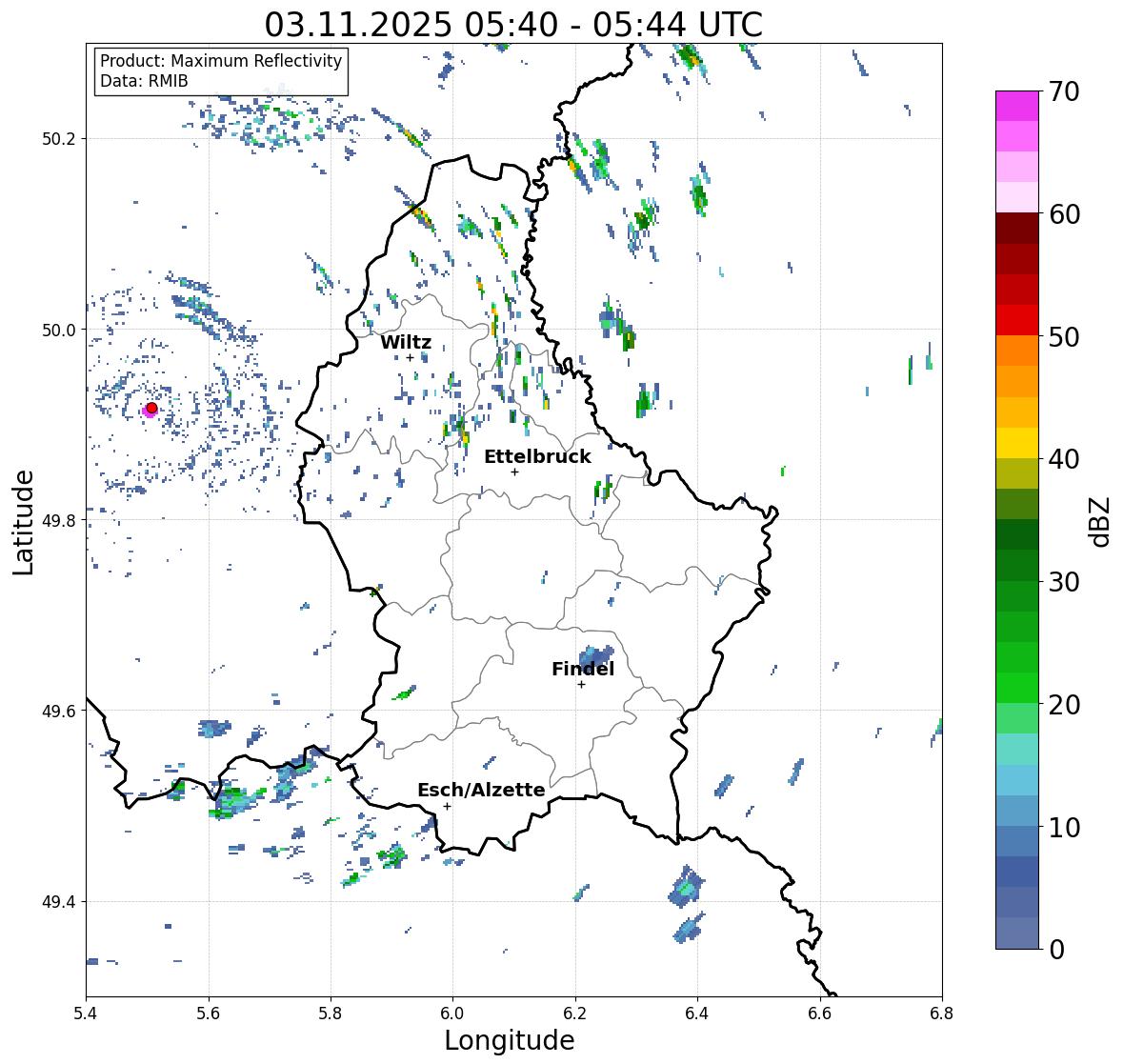This screenshot has width=1123, height=1064.
Task: Click the 49.8 latitude tick label
Action: coord(59,520)
